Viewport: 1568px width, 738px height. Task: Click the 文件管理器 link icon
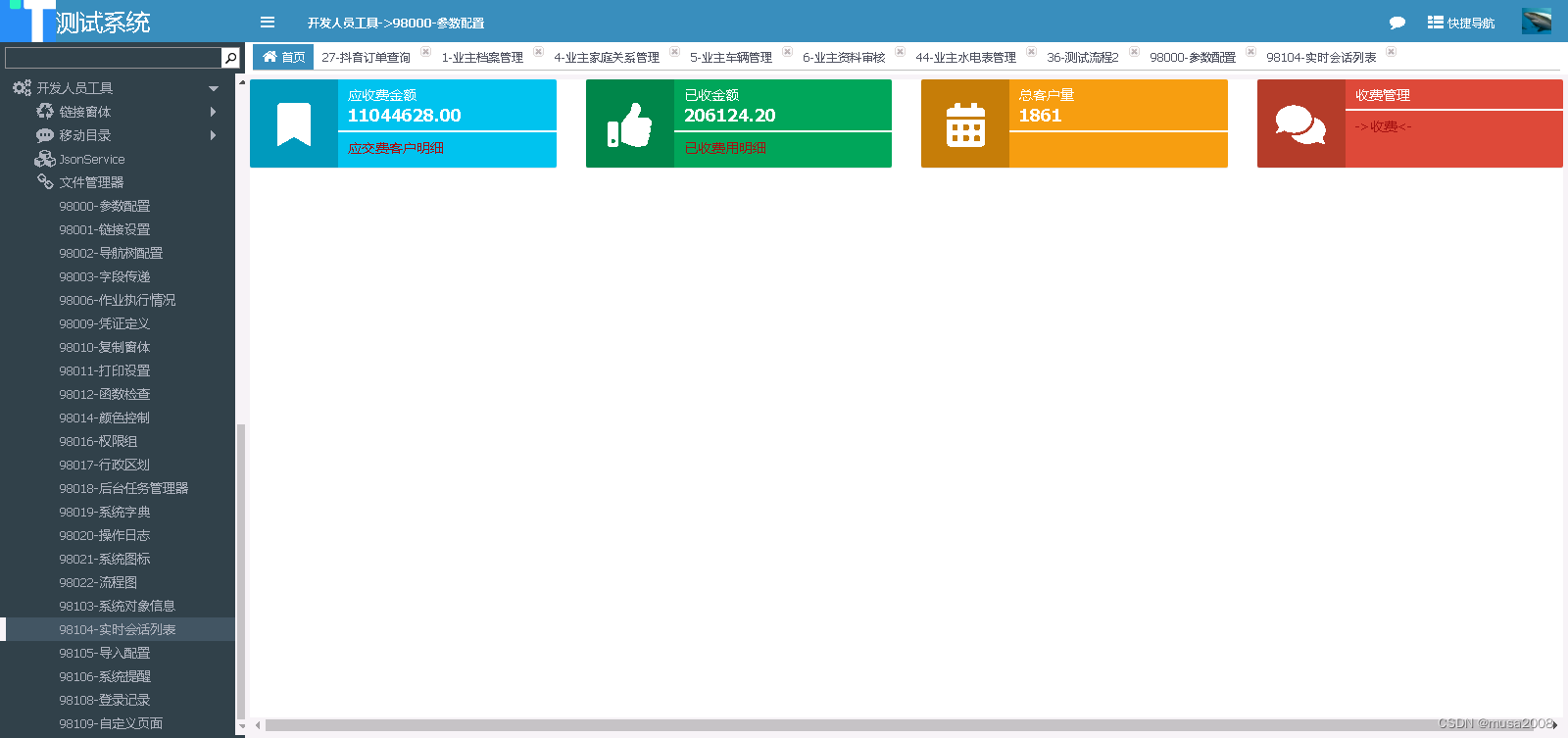click(x=45, y=182)
